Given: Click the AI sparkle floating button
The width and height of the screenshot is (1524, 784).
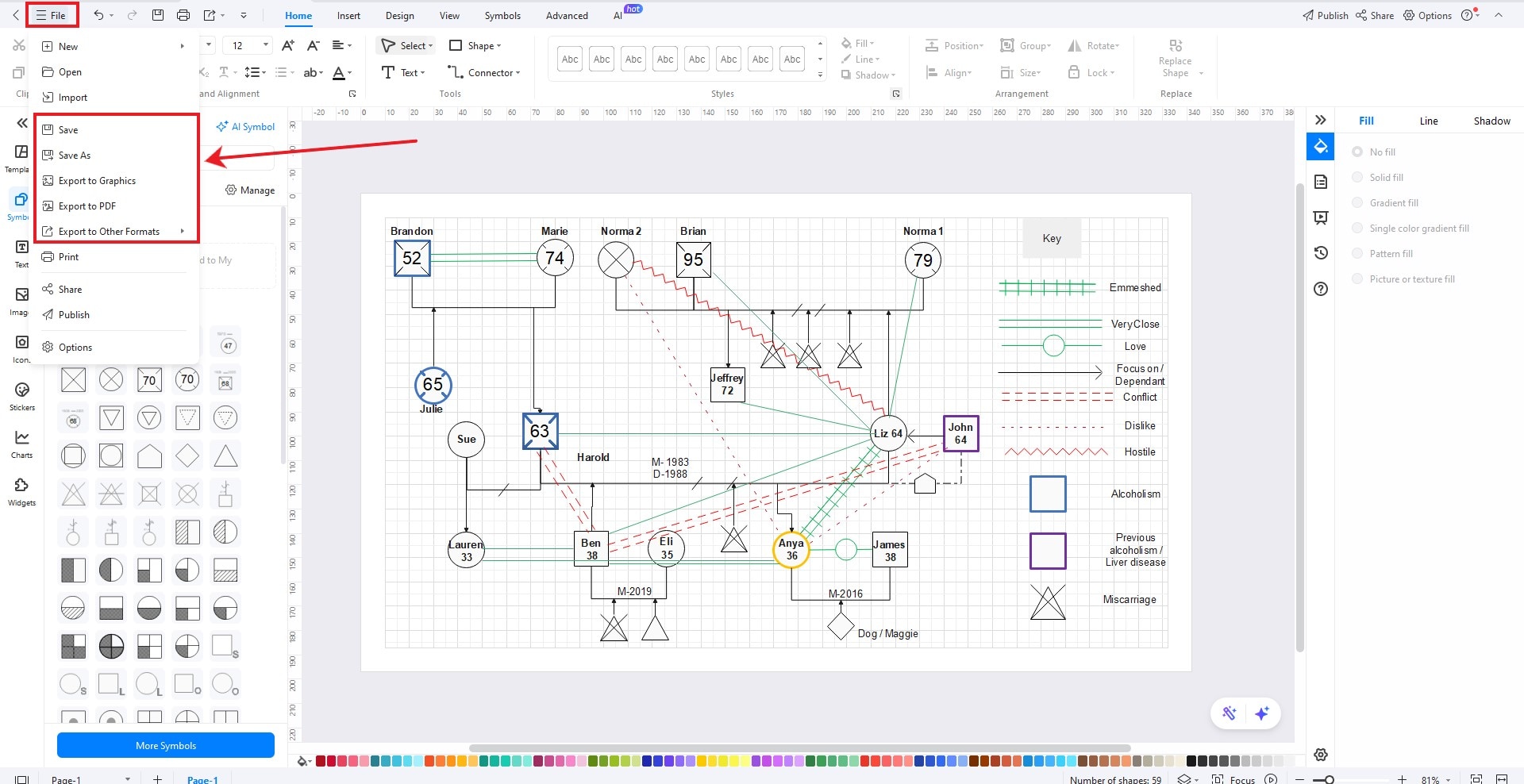Looking at the screenshot, I should (1262, 713).
